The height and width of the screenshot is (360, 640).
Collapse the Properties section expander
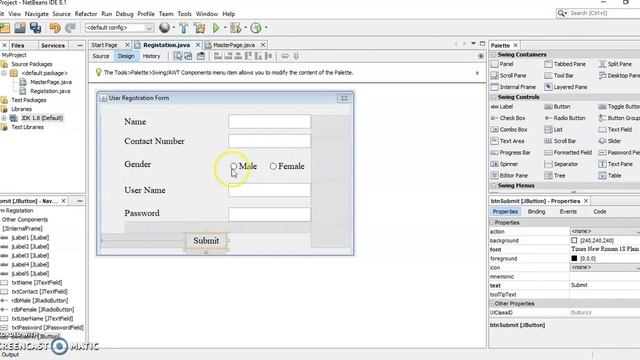491,222
